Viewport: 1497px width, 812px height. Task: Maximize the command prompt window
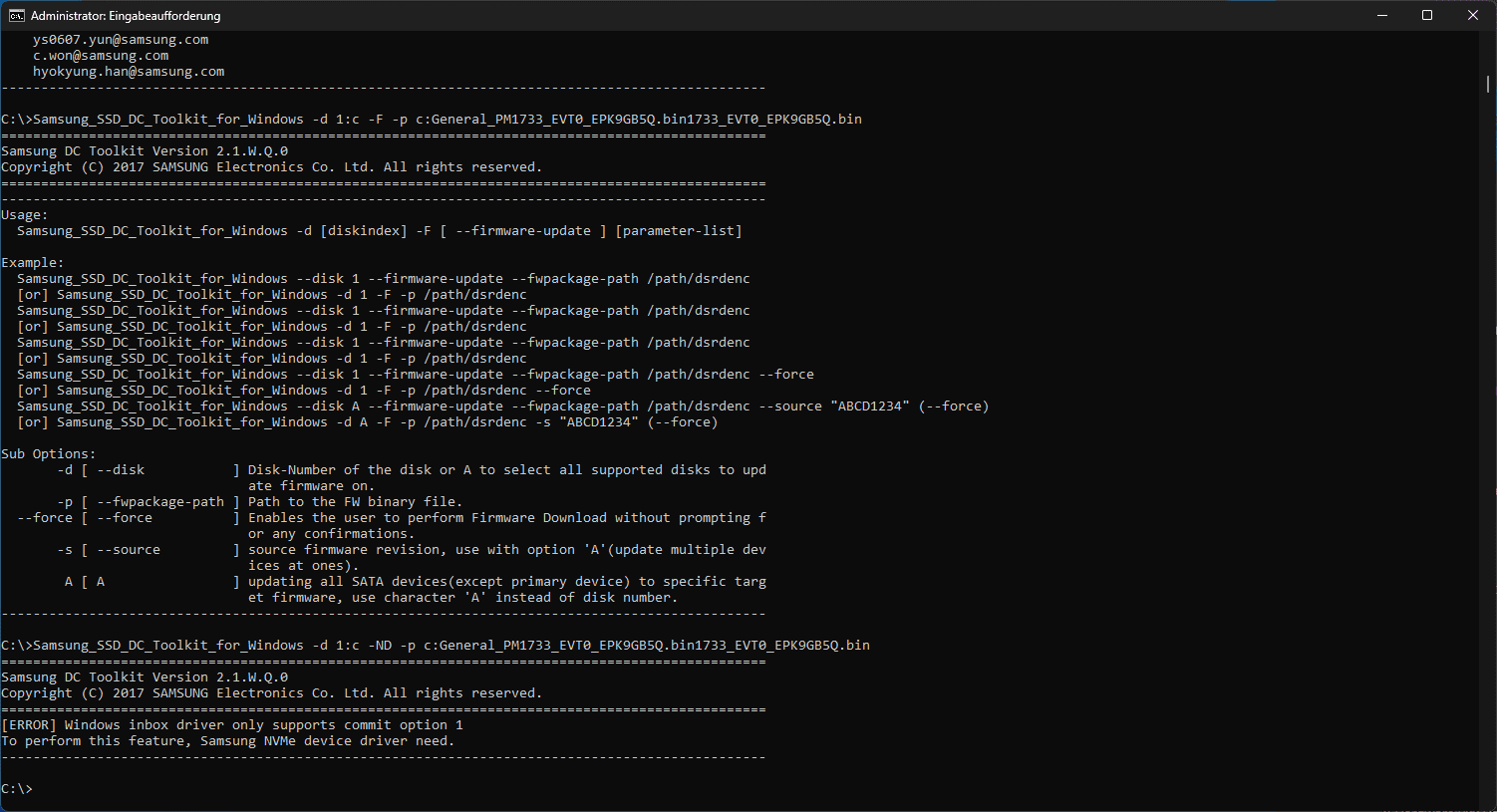click(x=1427, y=15)
